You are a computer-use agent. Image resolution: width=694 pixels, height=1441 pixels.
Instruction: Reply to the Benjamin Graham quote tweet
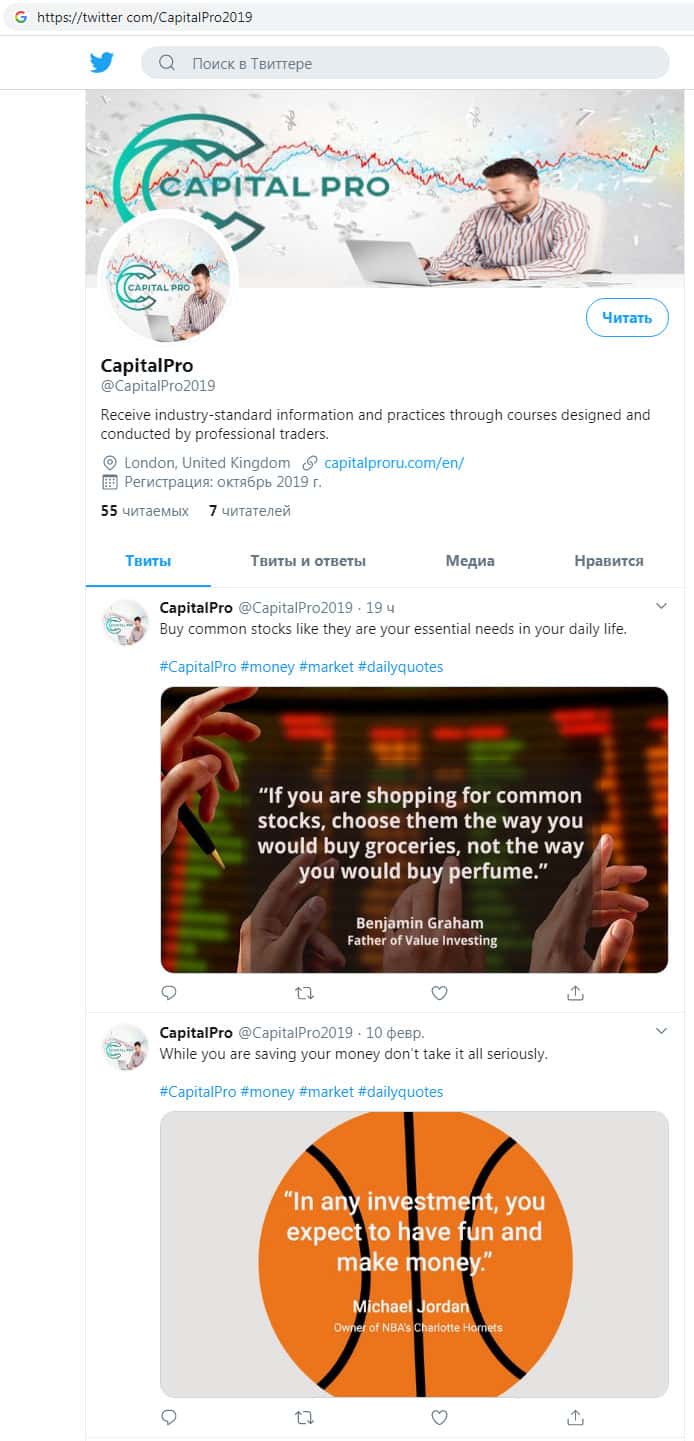point(169,993)
